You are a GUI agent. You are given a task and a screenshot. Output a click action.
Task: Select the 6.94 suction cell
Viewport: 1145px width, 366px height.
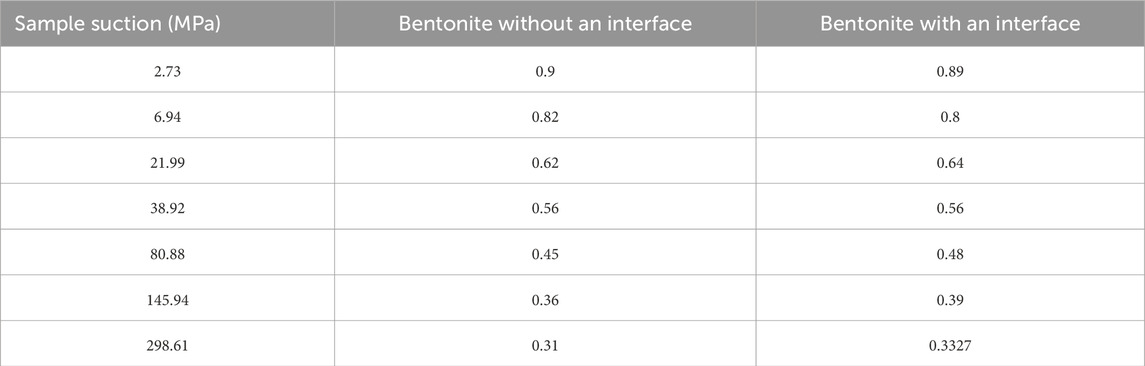point(167,115)
